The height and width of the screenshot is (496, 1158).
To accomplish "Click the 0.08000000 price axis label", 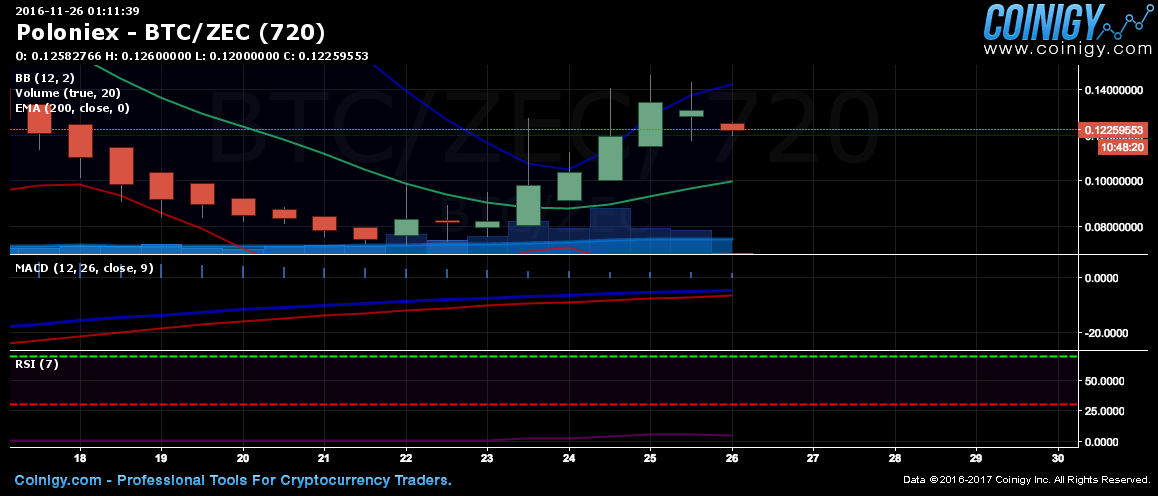I will [x=1114, y=227].
